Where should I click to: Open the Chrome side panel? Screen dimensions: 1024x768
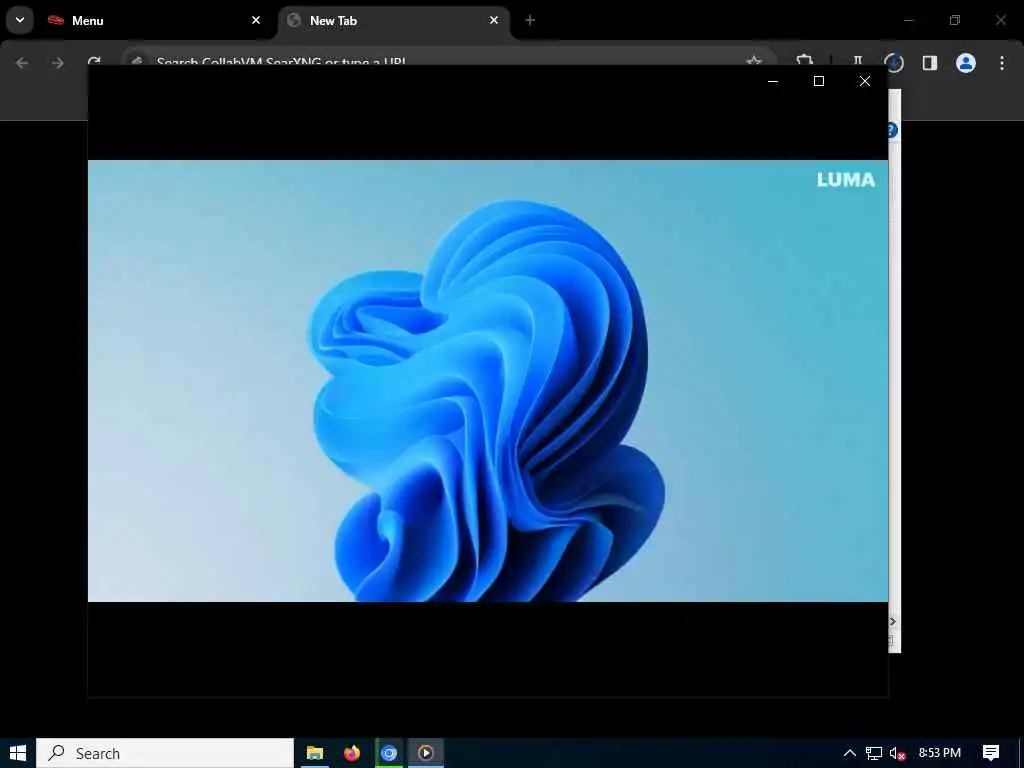(x=929, y=63)
